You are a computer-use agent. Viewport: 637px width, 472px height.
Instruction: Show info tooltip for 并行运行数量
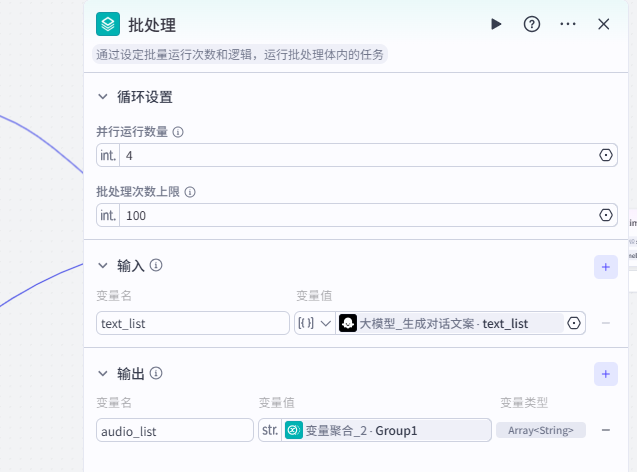[x=178, y=132]
